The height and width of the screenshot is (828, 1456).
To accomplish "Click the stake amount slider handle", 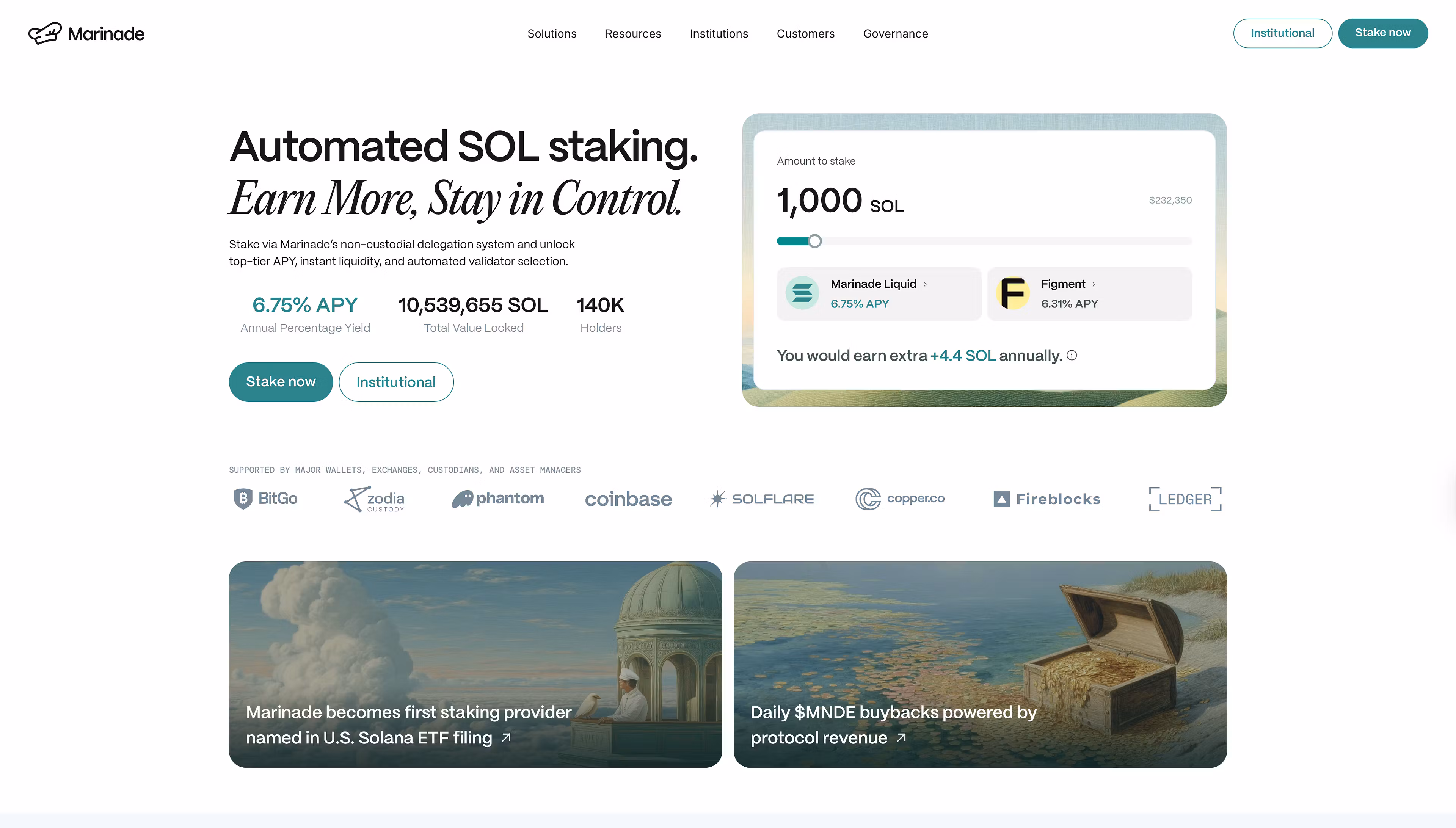I will point(815,241).
